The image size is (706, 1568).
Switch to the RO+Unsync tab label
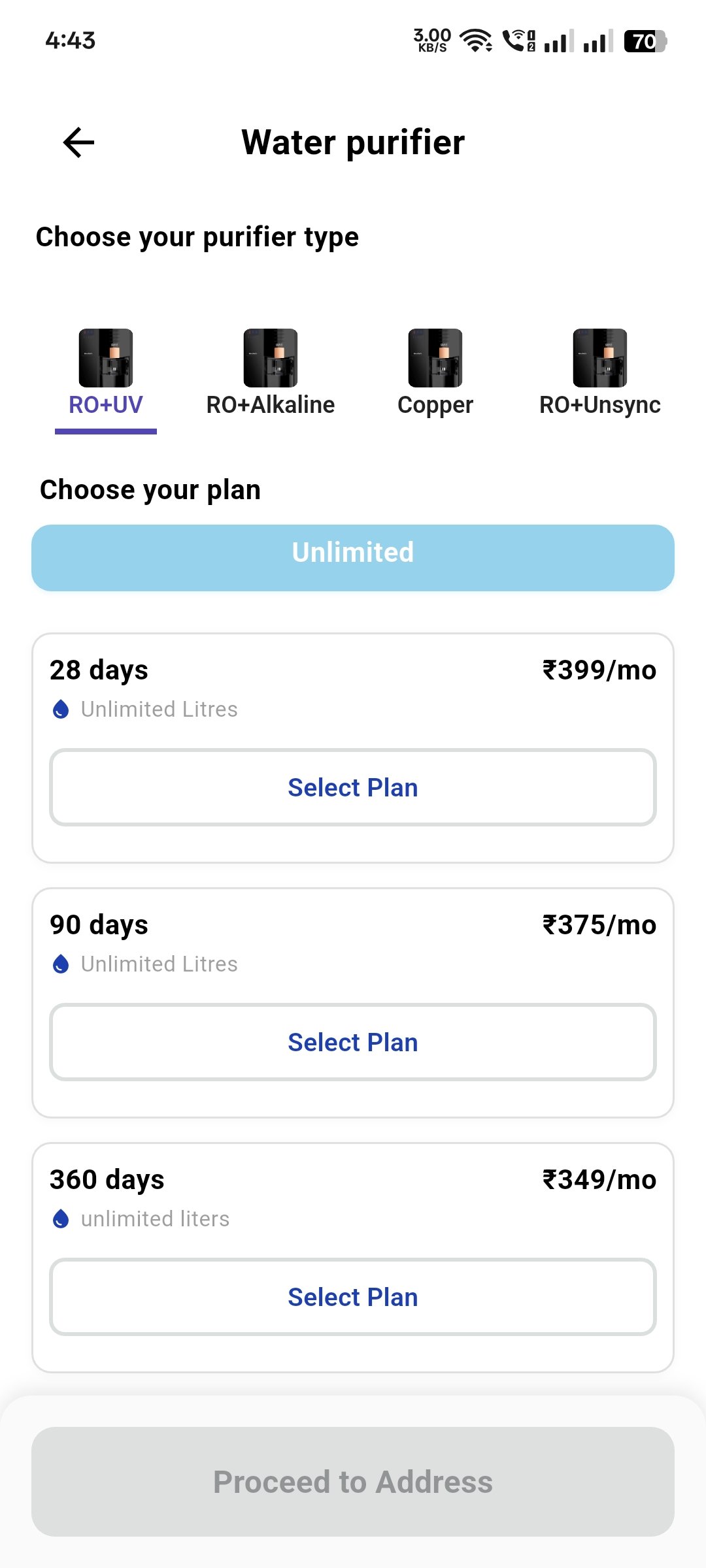pos(600,405)
